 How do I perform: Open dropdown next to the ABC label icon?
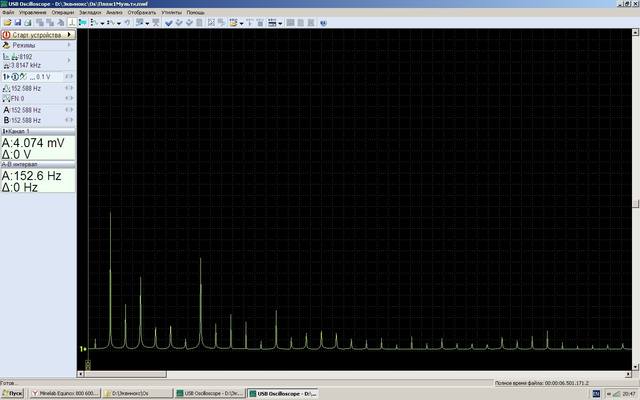(x=242, y=23)
